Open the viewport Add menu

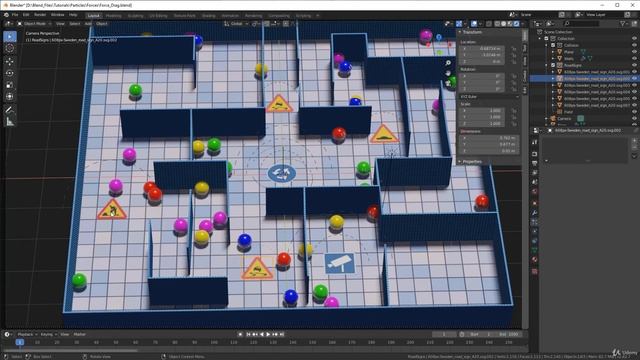coord(88,24)
